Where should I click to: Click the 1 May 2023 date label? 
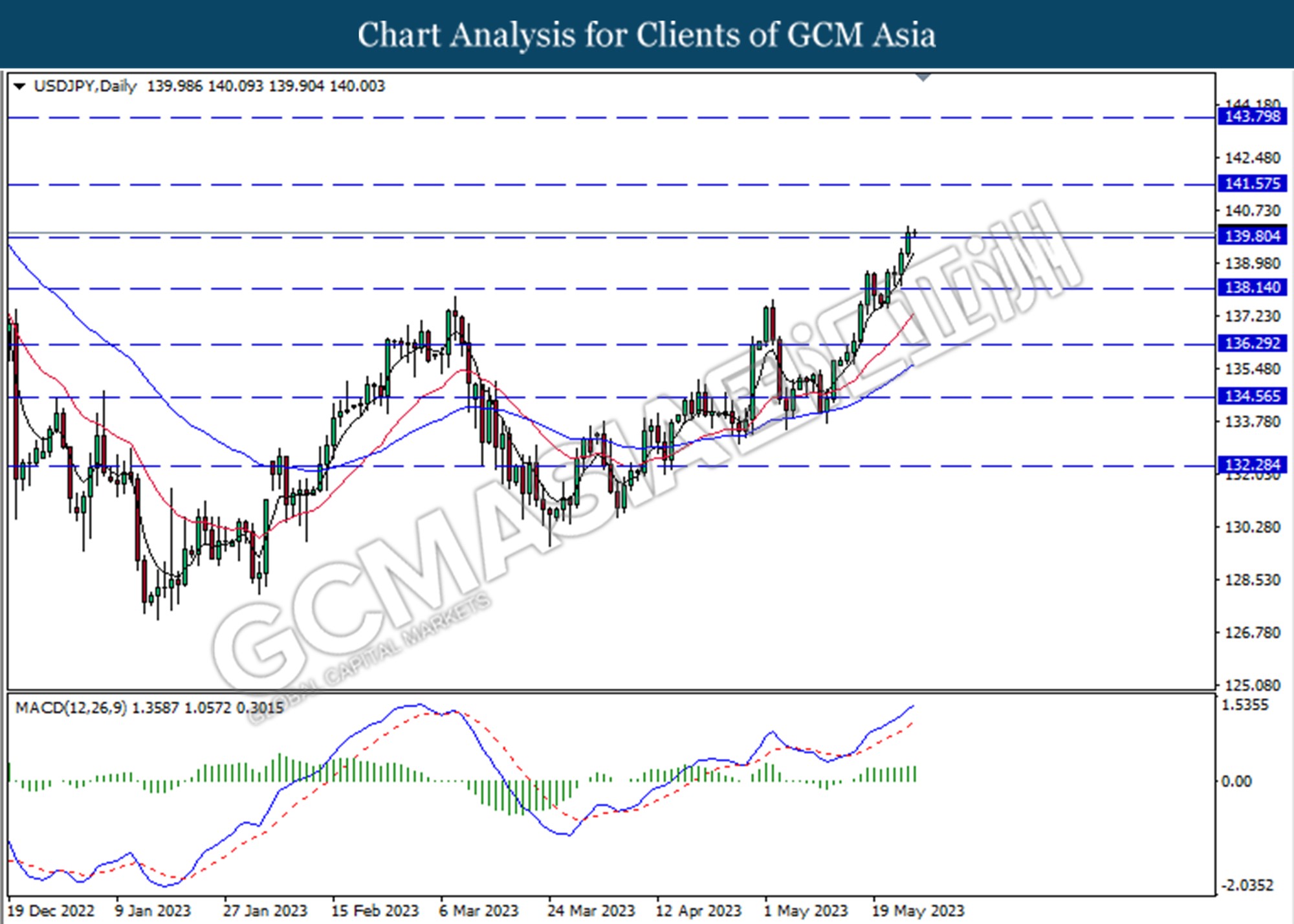click(x=806, y=911)
